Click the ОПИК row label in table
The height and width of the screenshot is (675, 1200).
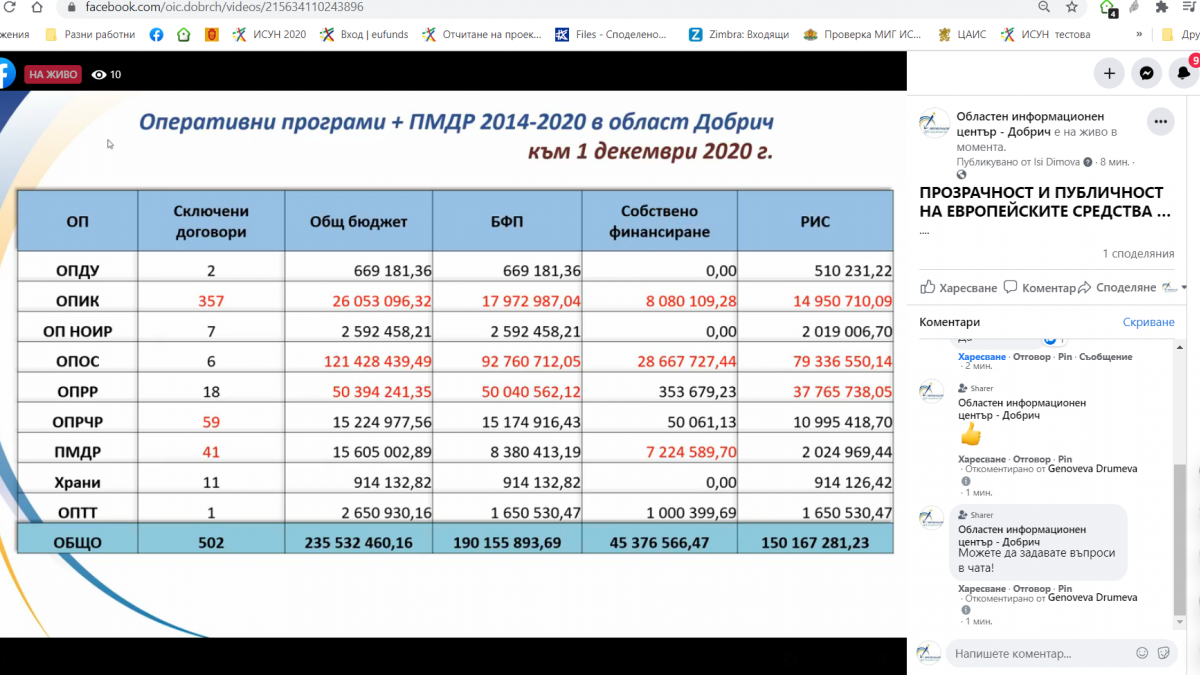(x=77, y=300)
